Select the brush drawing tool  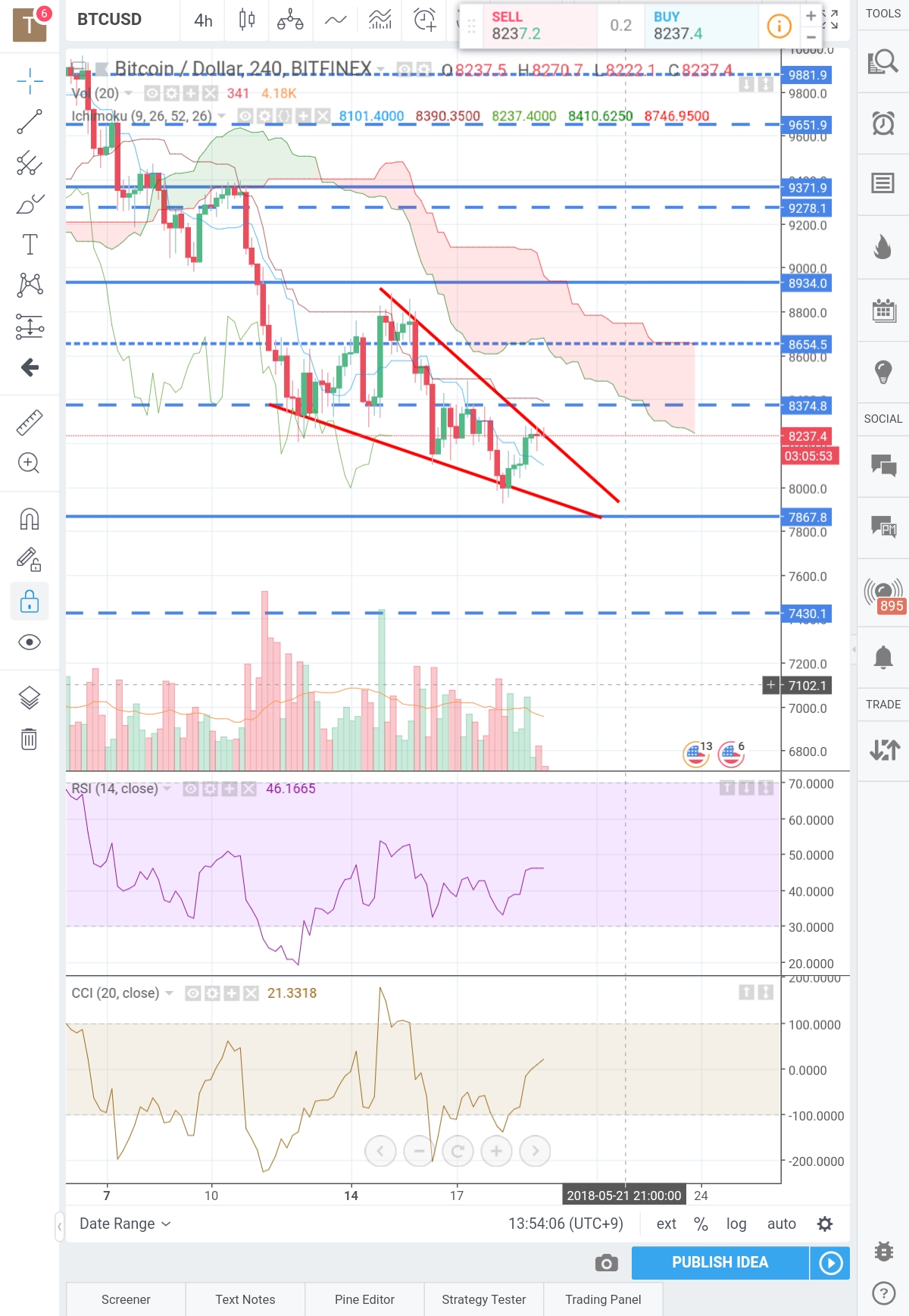(x=30, y=204)
